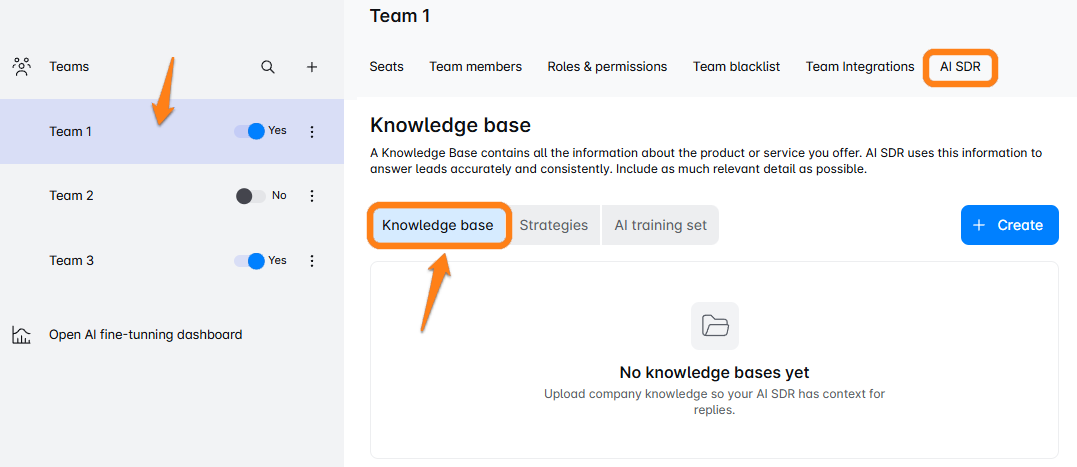1077x467 pixels.
Task: Select the Knowledge base sub-tab
Action: 438,225
